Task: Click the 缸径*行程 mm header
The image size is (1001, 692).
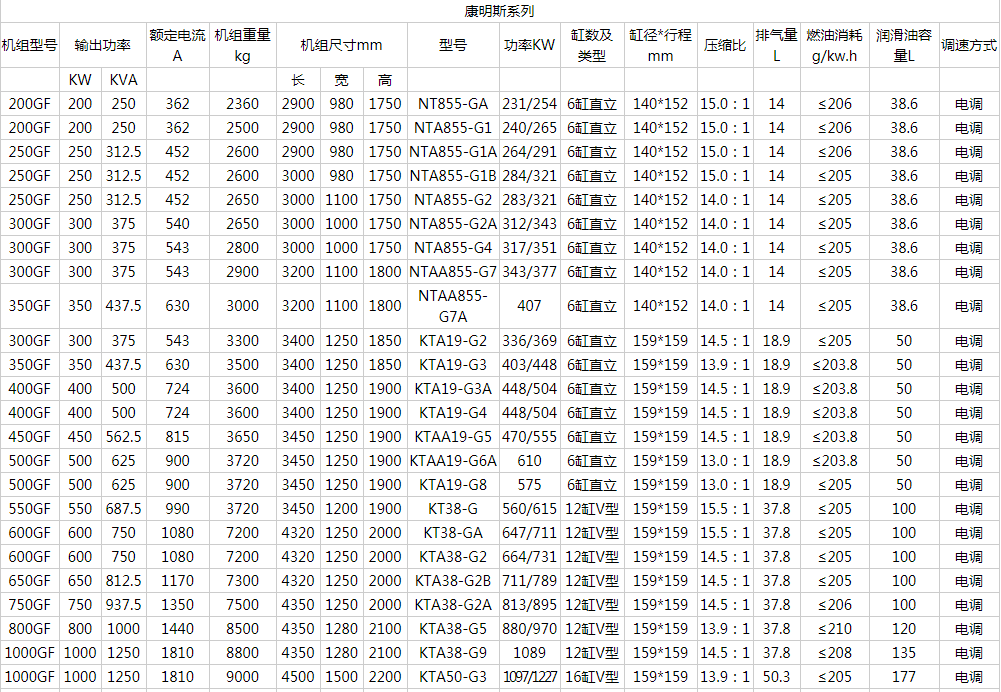Action: [x=660, y=45]
